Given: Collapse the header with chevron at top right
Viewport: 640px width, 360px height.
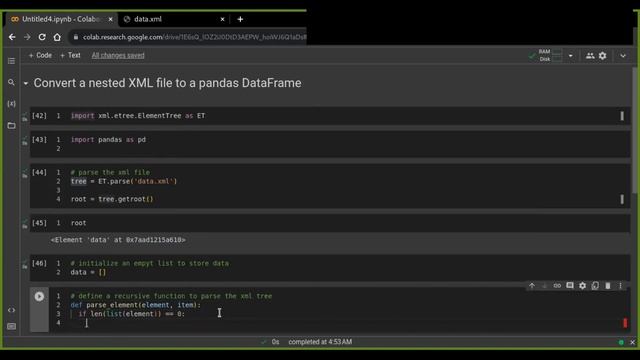Looking at the screenshot, I should [x=623, y=56].
